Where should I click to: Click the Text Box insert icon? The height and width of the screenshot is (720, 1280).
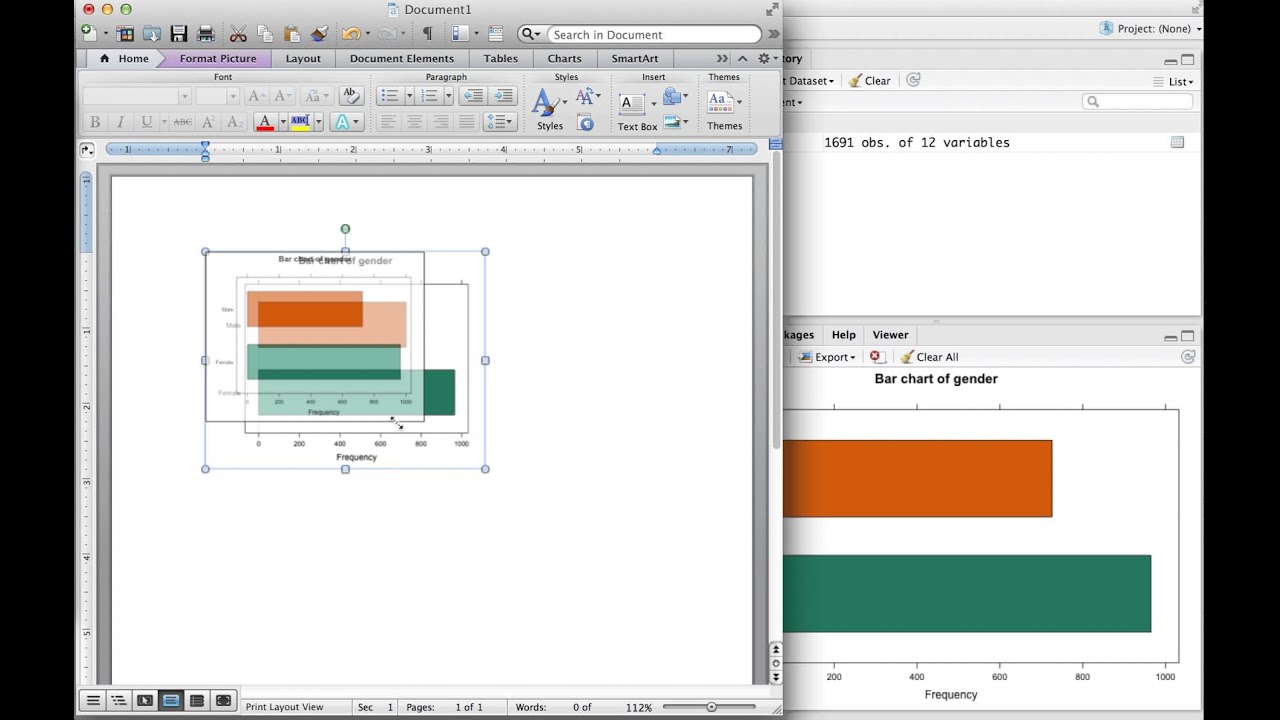click(x=632, y=103)
